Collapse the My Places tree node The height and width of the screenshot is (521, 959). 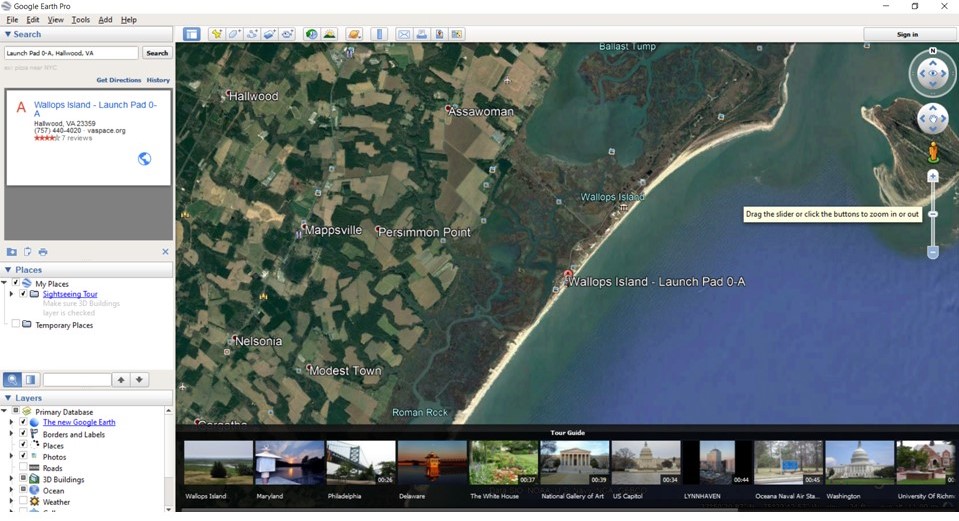(x=4, y=283)
